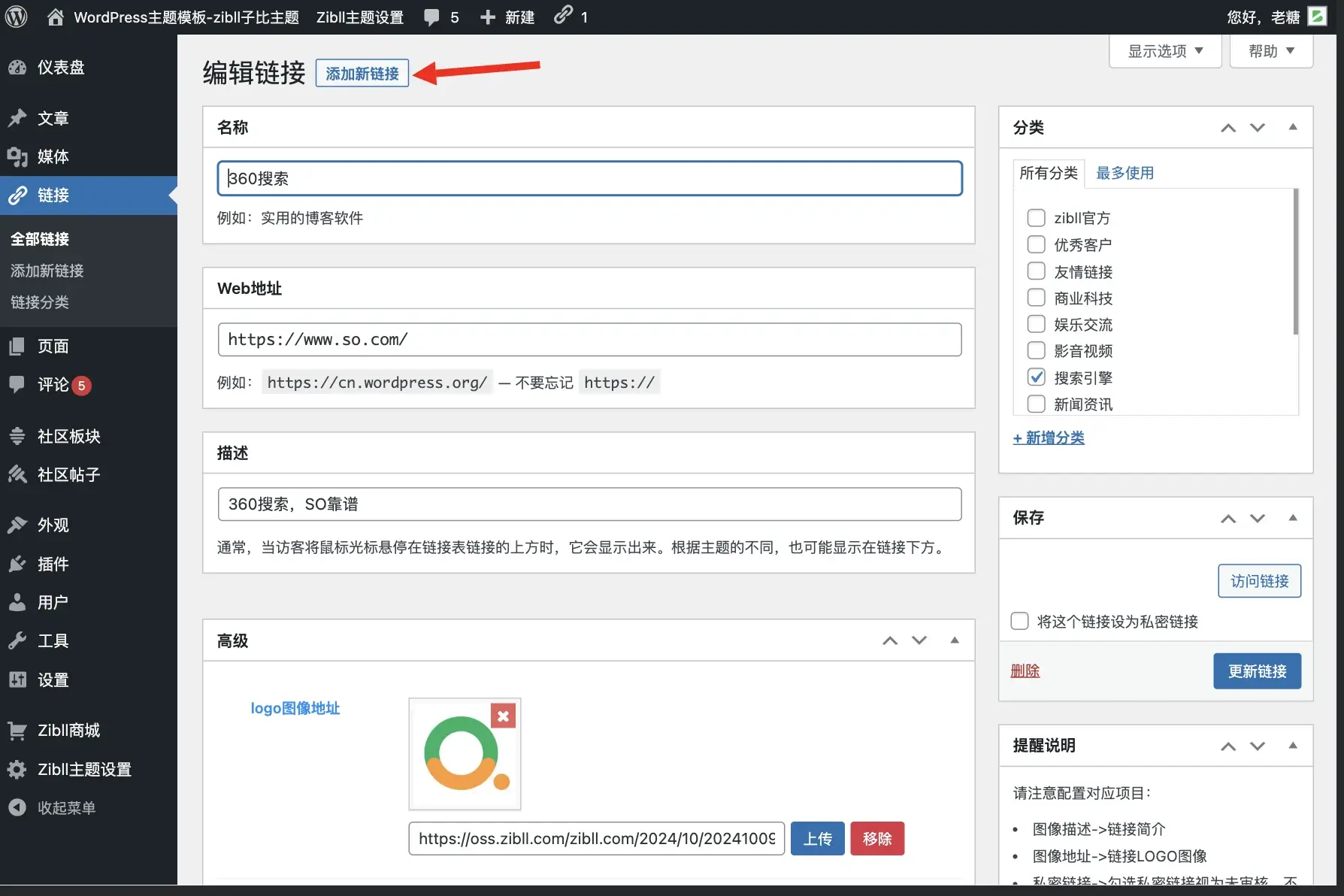Click the 媒体 media icon in sidebar
The height and width of the screenshot is (896, 1344).
coord(17,156)
